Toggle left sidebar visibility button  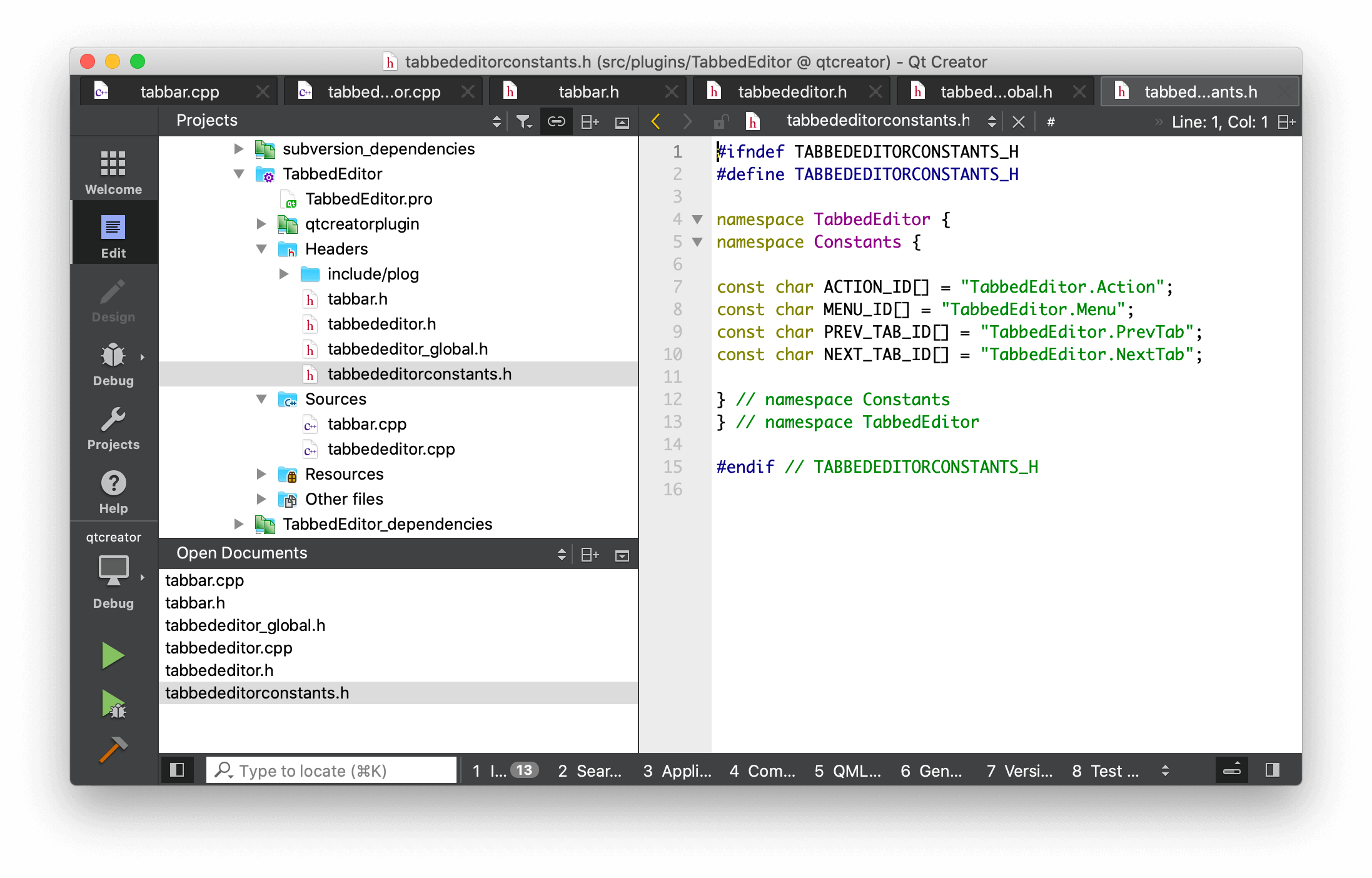(177, 770)
